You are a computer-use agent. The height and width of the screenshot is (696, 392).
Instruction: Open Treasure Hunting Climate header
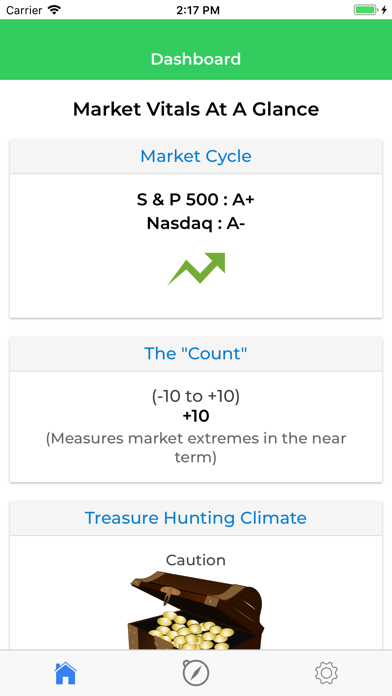(x=196, y=518)
